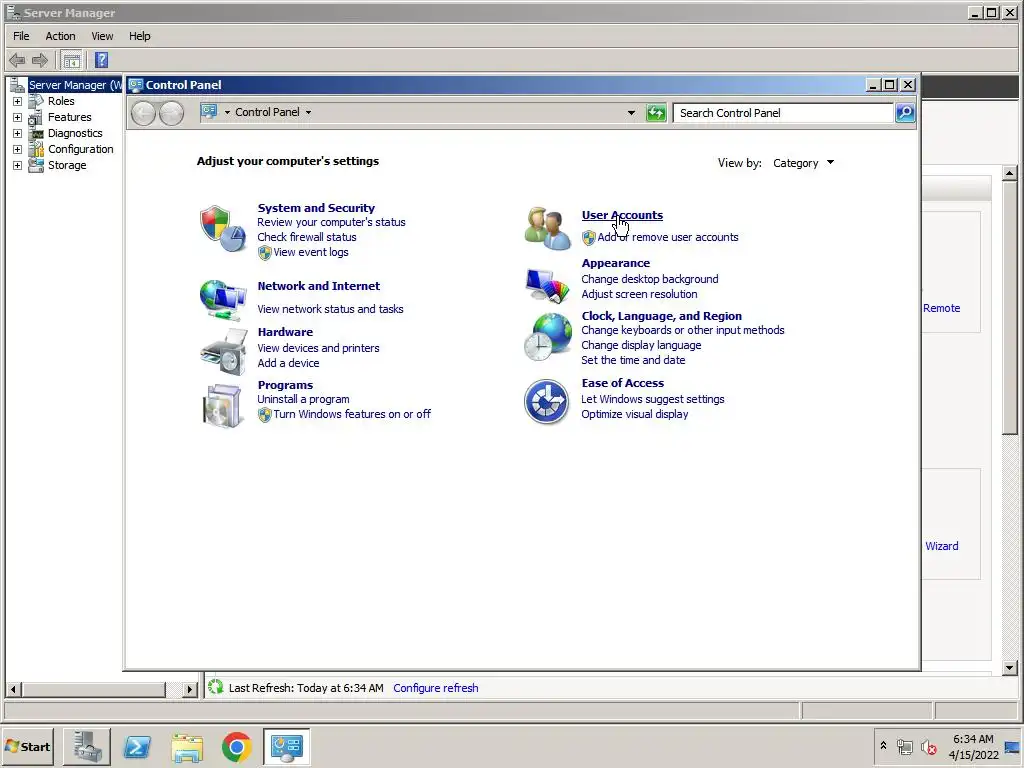Screen dimensions: 1024x768
Task: Click the Control Panel forward arrow button
Action: [172, 113]
